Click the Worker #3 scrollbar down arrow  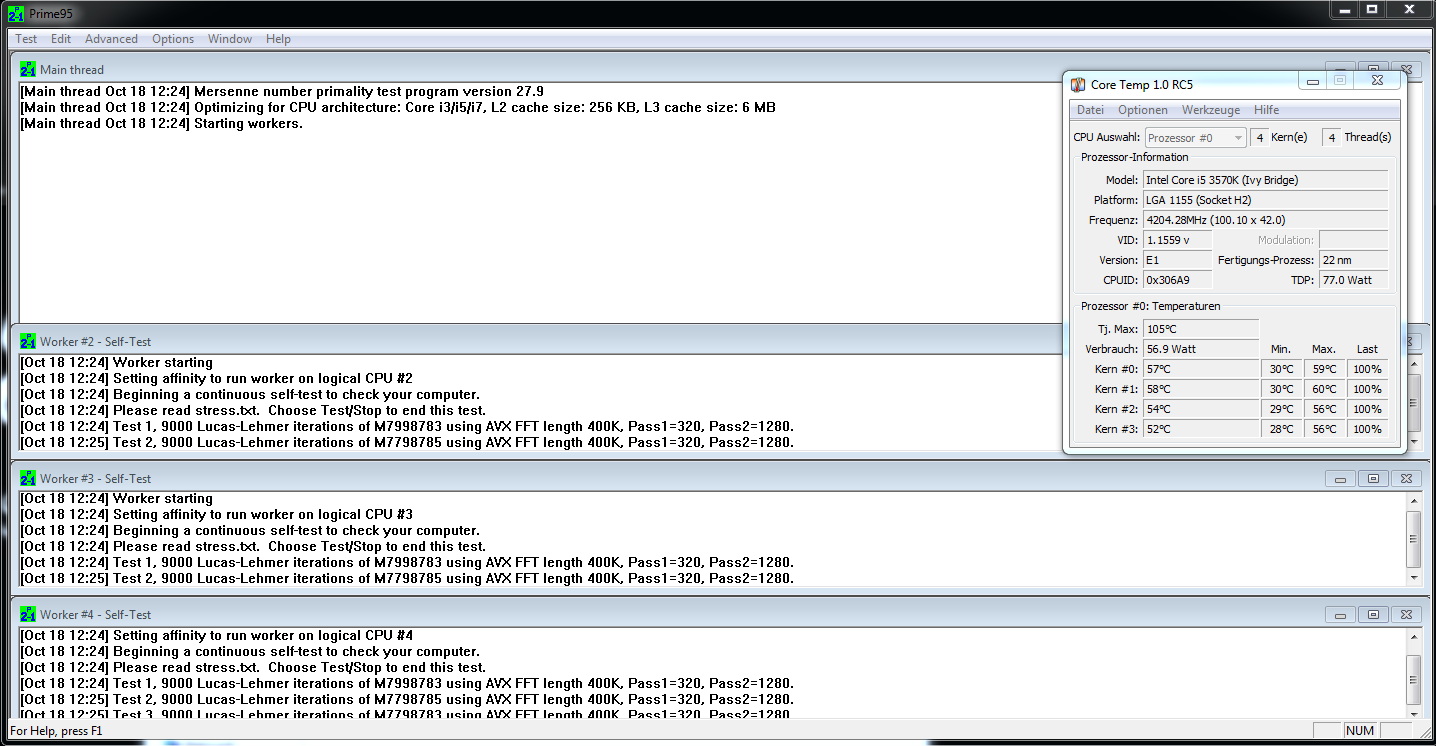pyautogui.click(x=1413, y=577)
